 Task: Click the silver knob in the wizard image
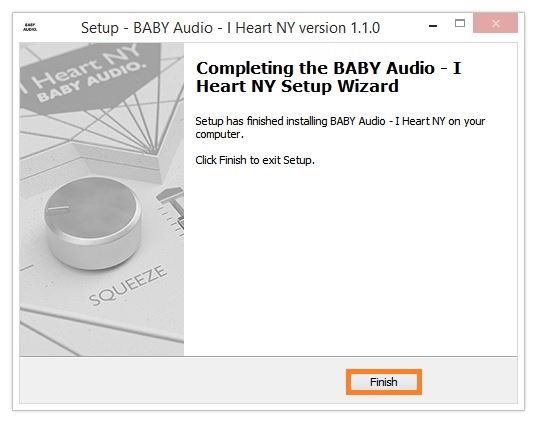93,222
